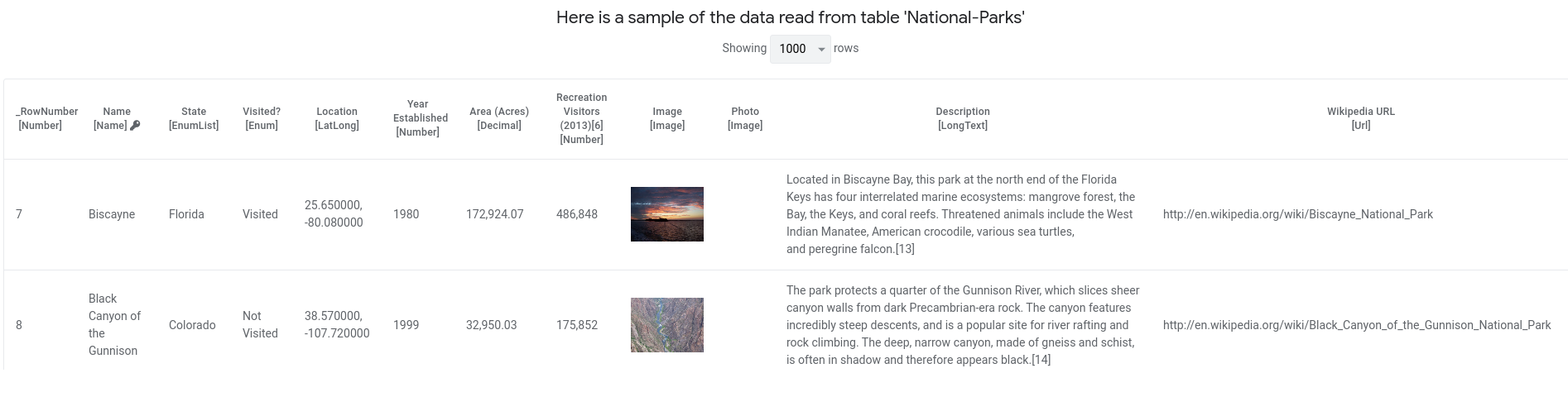Select the Location LatLong column header
1568x397 pixels.
click(337, 118)
